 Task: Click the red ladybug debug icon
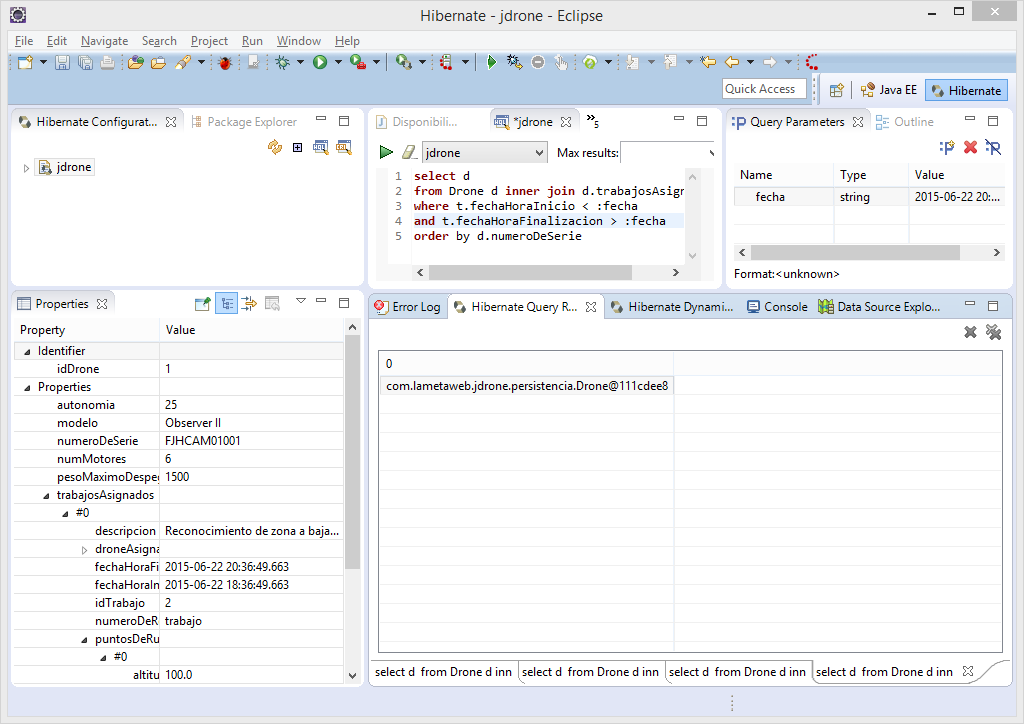coord(225,63)
